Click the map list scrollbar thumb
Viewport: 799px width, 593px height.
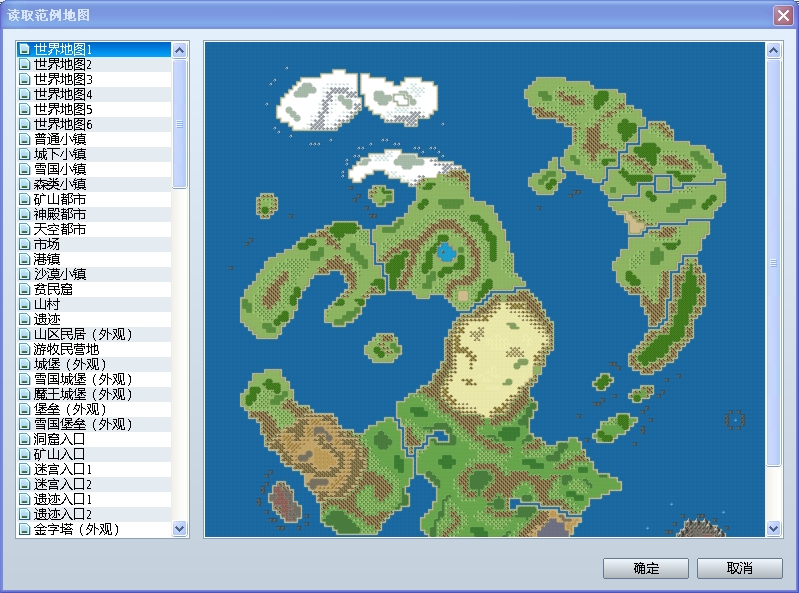tap(179, 124)
